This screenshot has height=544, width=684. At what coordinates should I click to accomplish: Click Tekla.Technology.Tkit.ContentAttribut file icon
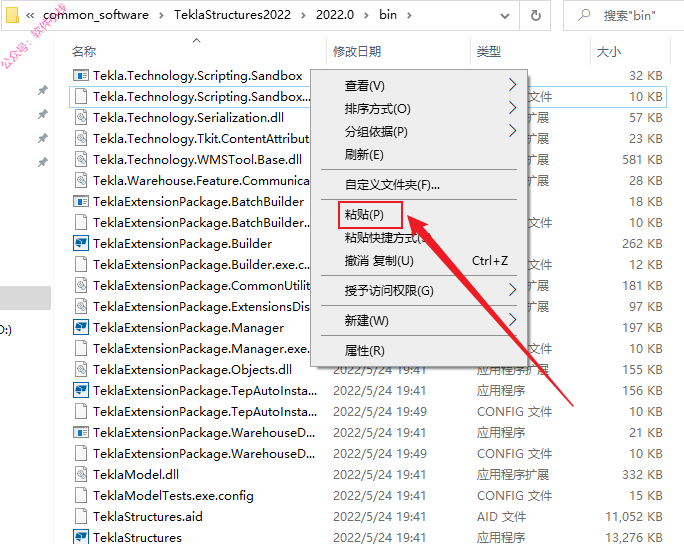tap(81, 138)
